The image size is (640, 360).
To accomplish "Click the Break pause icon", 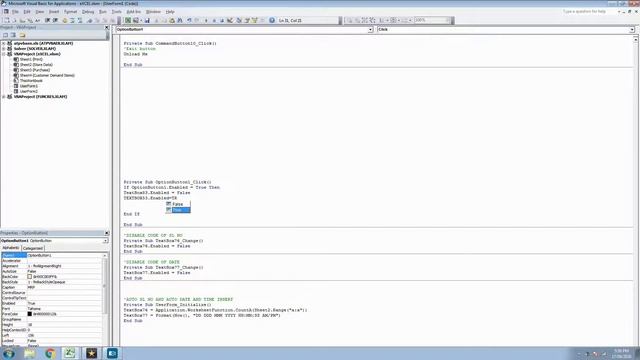I will click(x=214, y=20).
